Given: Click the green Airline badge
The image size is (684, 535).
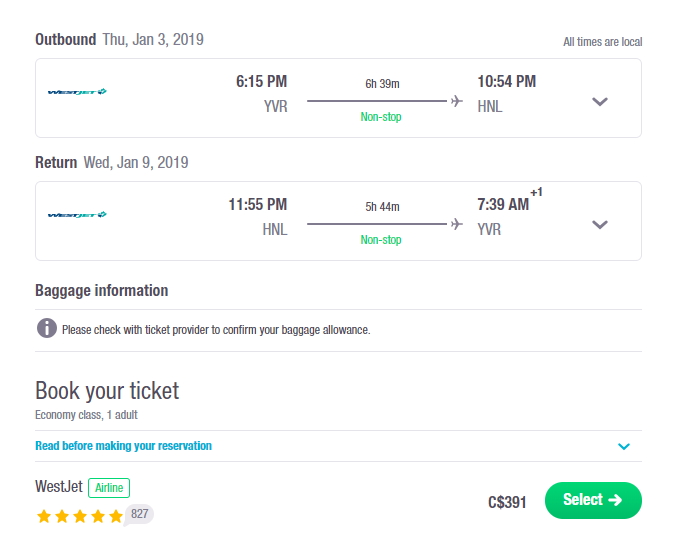Looking at the screenshot, I should click(109, 488).
